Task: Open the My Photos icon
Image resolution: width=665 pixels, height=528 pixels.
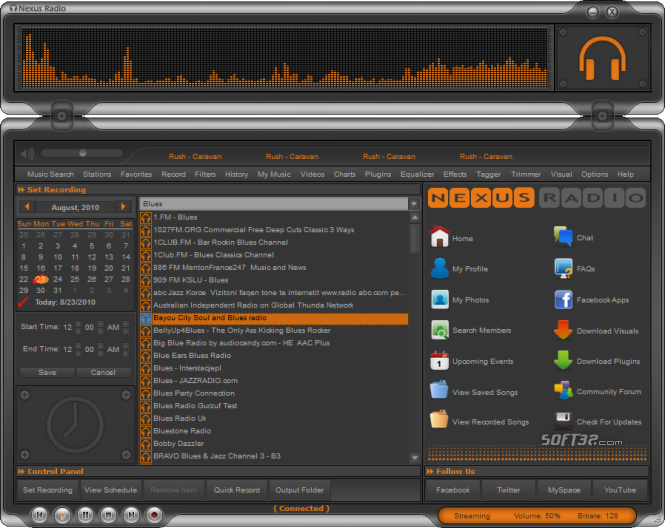Action: pyautogui.click(x=439, y=299)
